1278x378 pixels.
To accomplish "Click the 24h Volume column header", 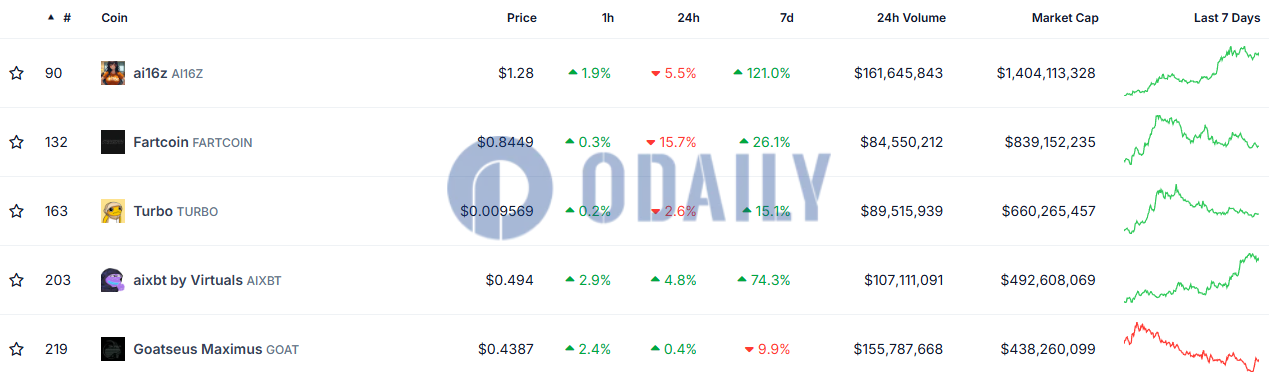I will pos(911,18).
